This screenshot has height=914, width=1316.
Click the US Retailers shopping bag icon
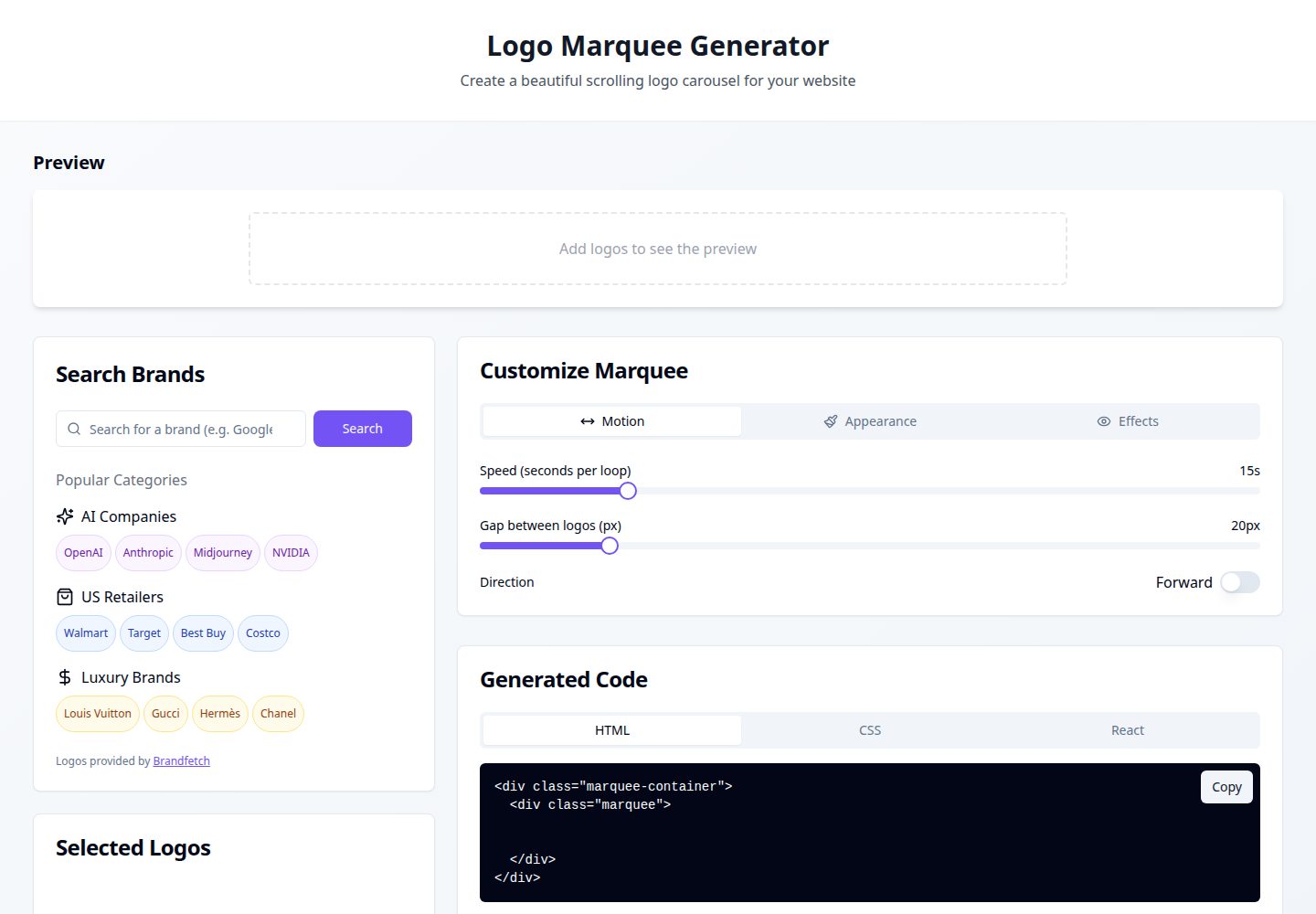(x=65, y=597)
